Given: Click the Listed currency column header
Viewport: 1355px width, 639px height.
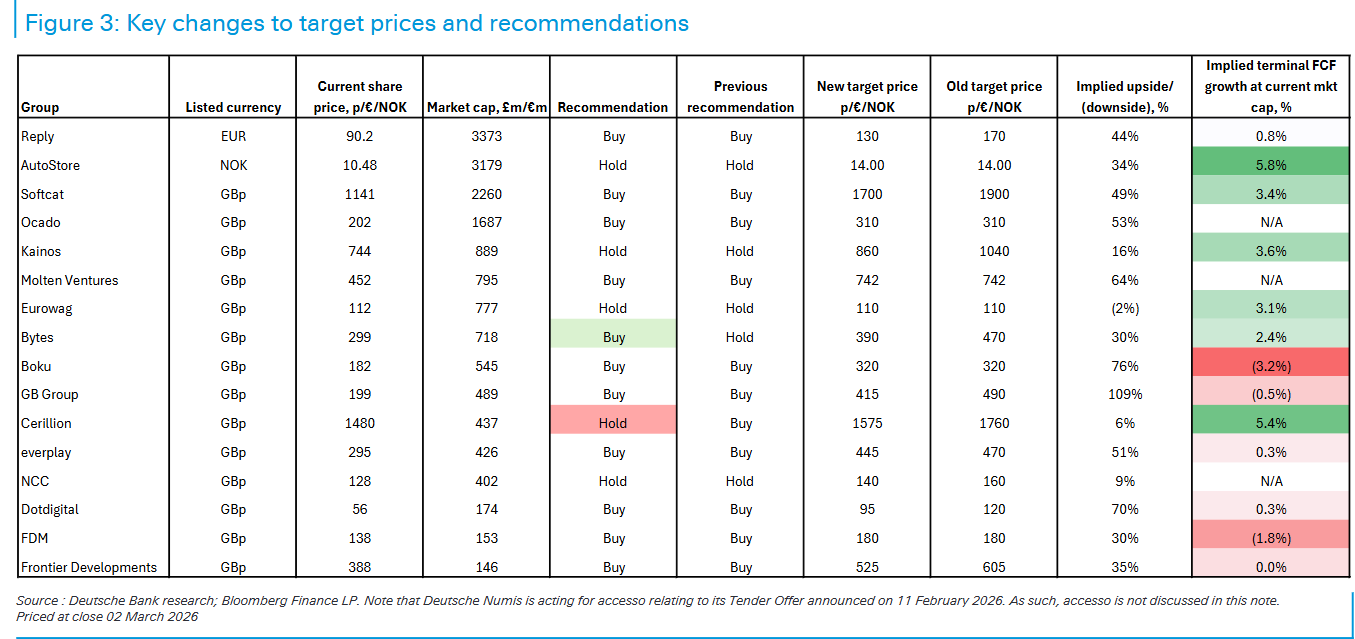Looking at the screenshot, I should [233, 107].
